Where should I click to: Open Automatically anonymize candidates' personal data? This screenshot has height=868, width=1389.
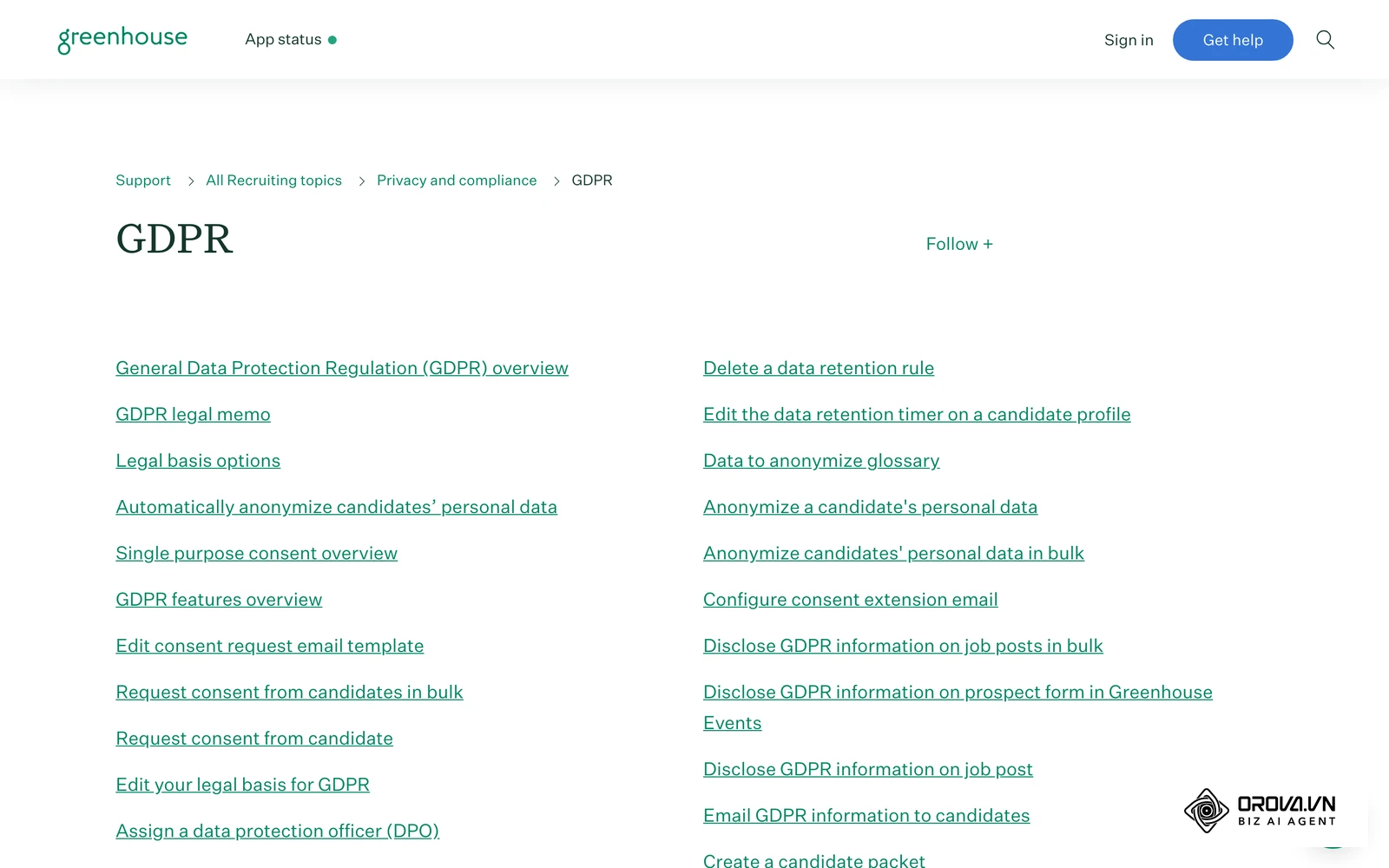coord(336,507)
